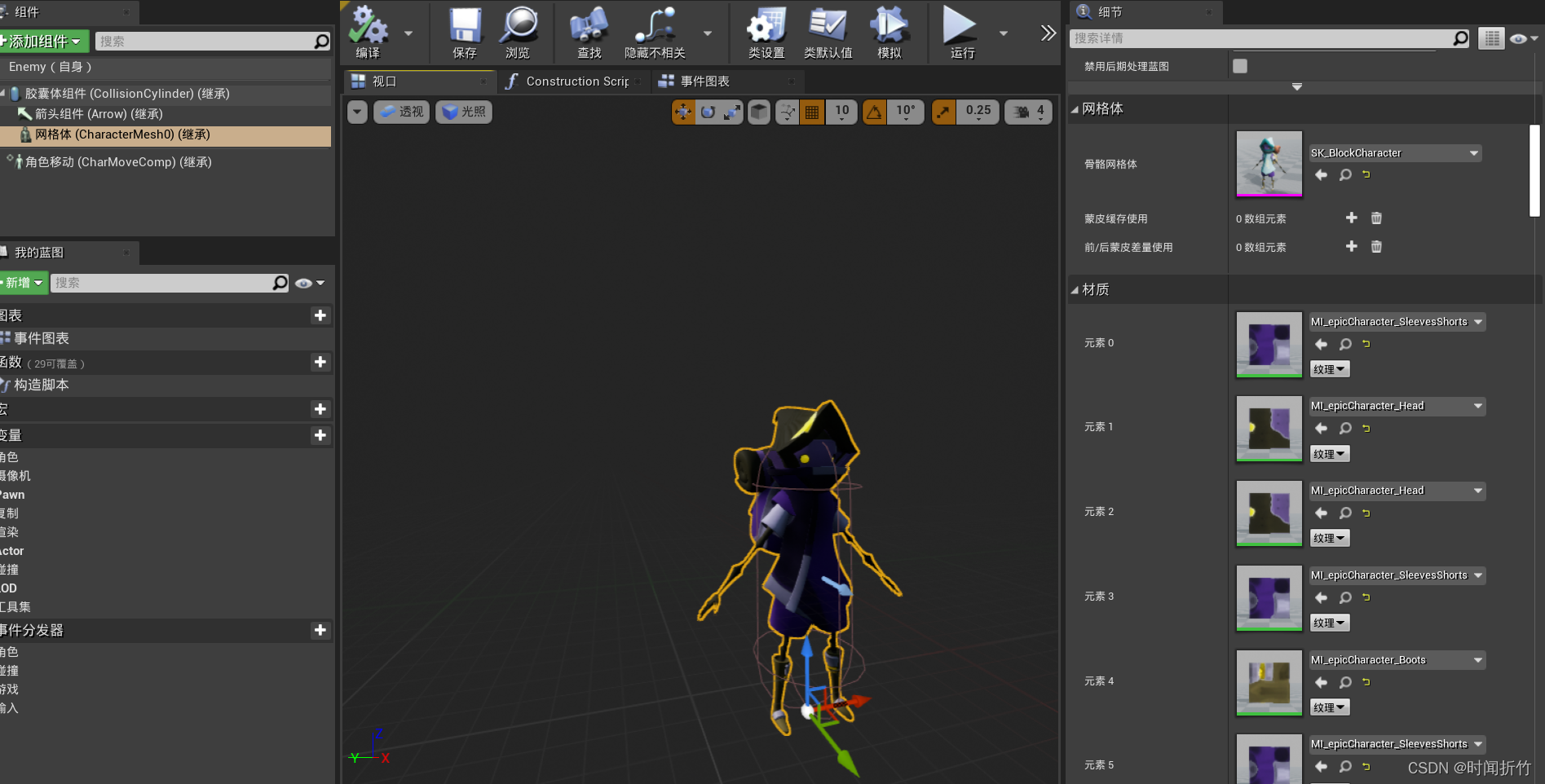This screenshot has width=1545, height=784.
Task: Toggle the coordinate system cube icon
Action: click(x=759, y=112)
